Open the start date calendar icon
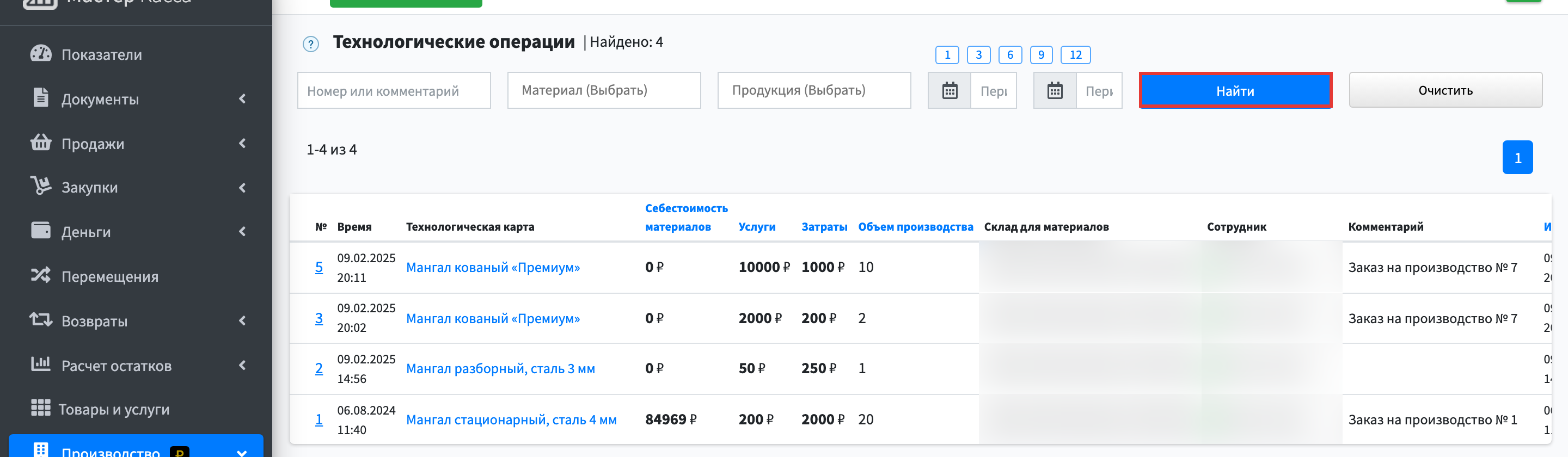 tap(950, 91)
